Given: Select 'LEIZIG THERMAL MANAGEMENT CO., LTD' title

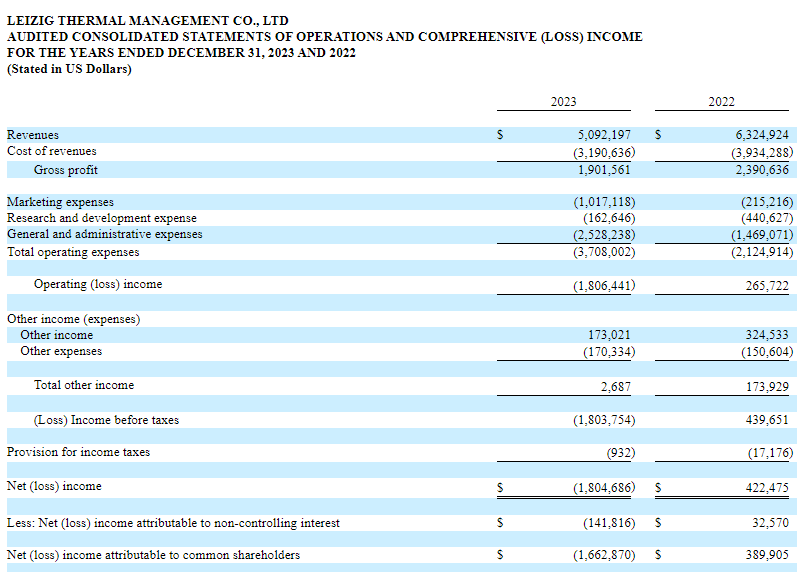Looking at the screenshot, I should 147,21.
